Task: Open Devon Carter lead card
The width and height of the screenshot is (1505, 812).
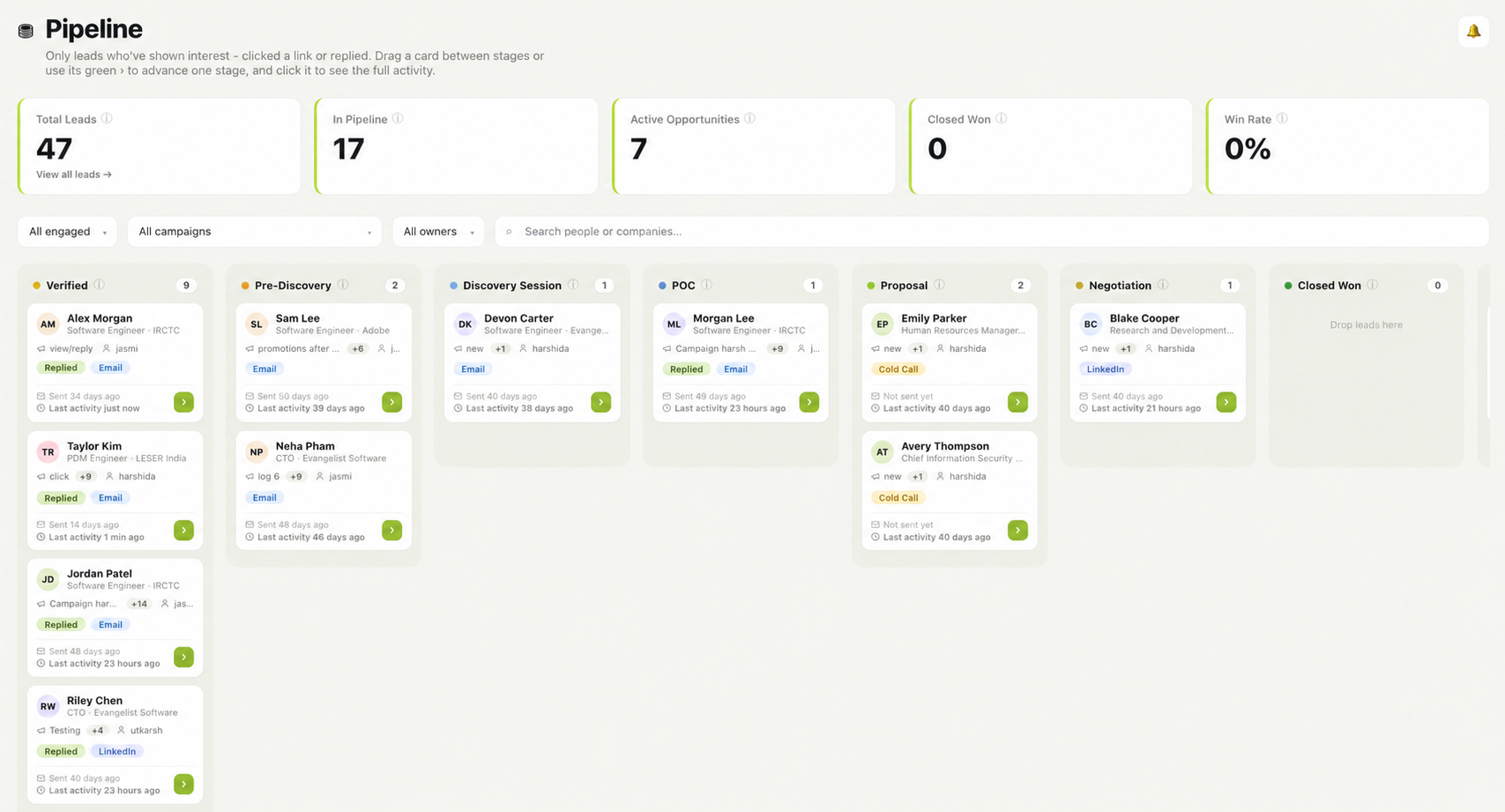Action: tap(533, 362)
